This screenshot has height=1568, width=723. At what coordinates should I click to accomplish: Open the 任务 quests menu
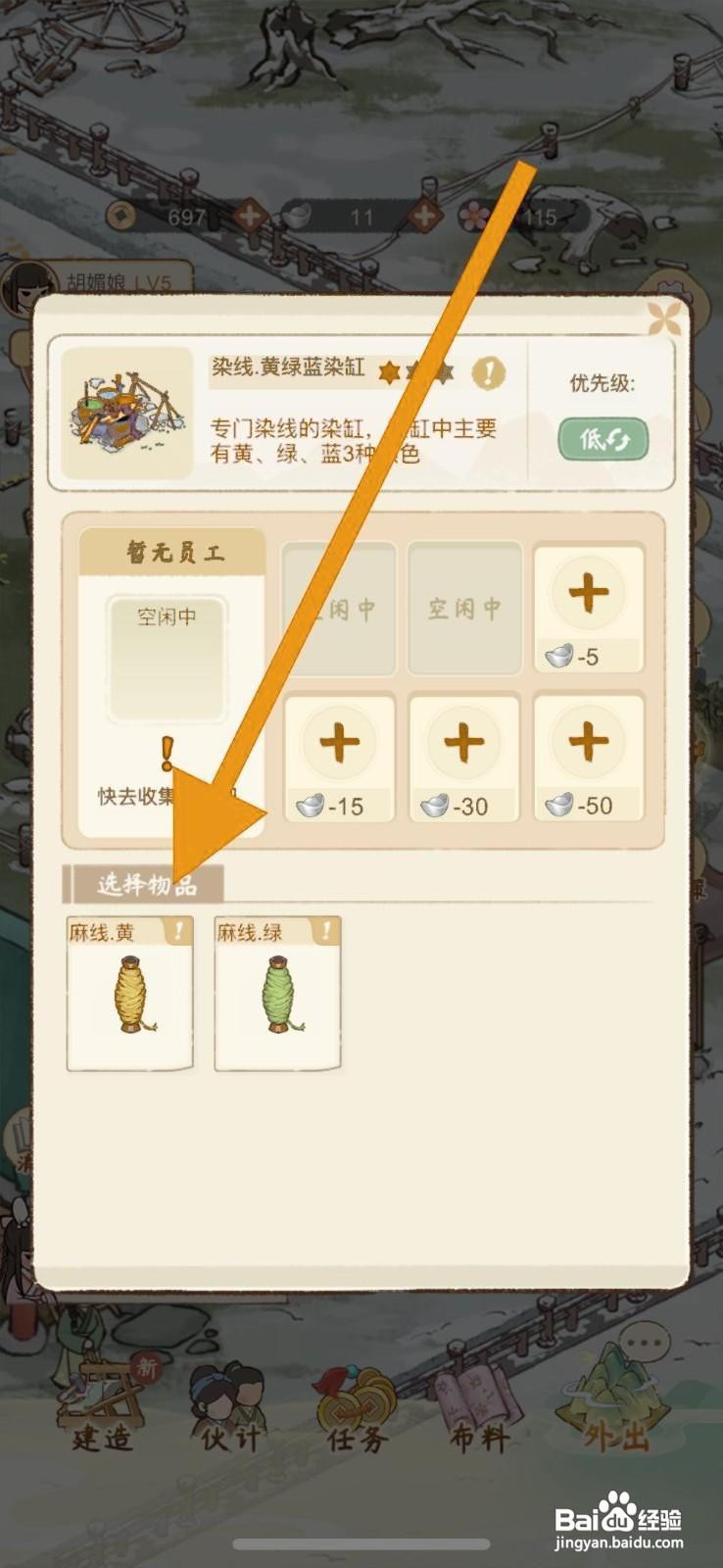[357, 1407]
